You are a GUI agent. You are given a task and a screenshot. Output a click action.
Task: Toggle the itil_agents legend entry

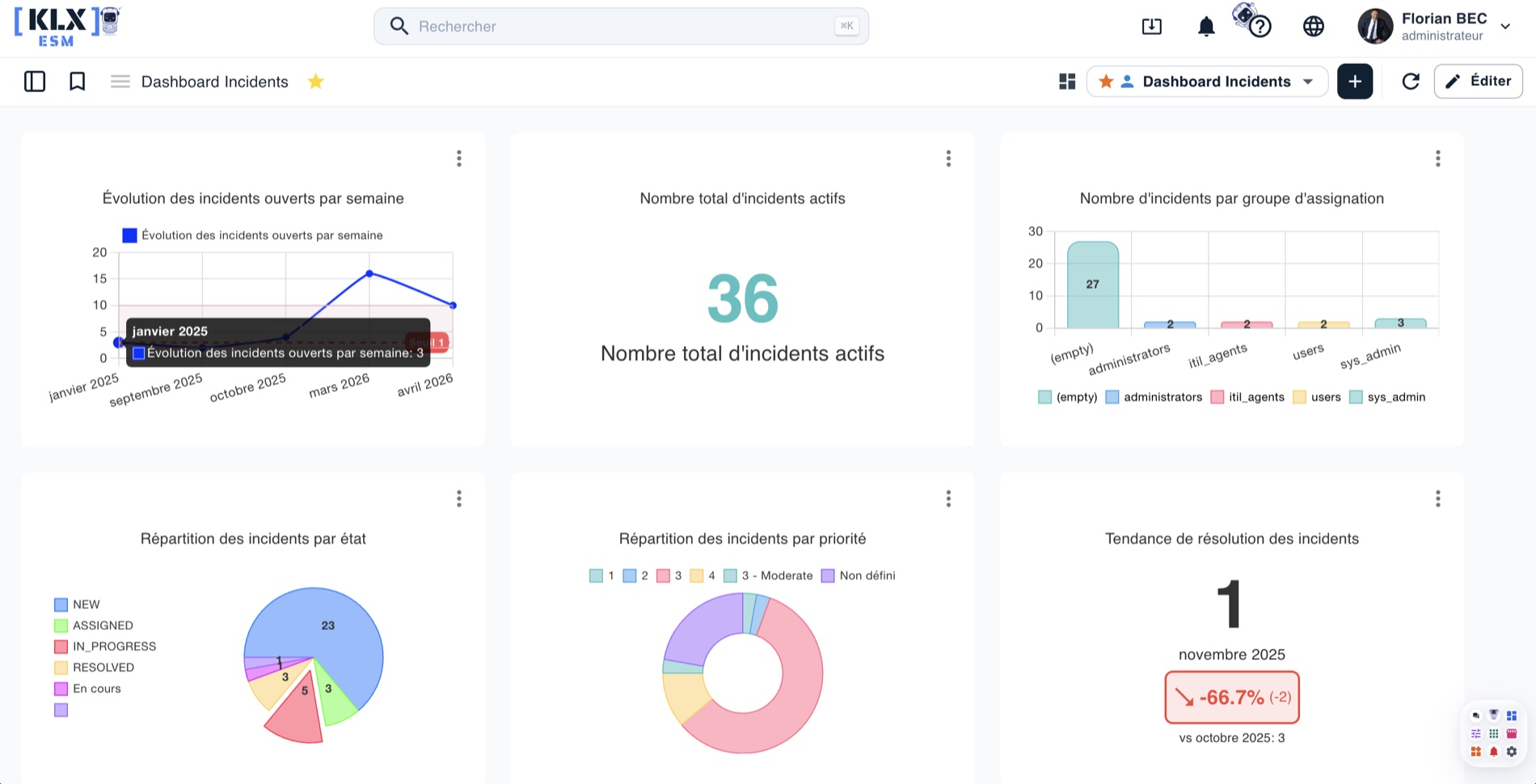click(x=1247, y=397)
